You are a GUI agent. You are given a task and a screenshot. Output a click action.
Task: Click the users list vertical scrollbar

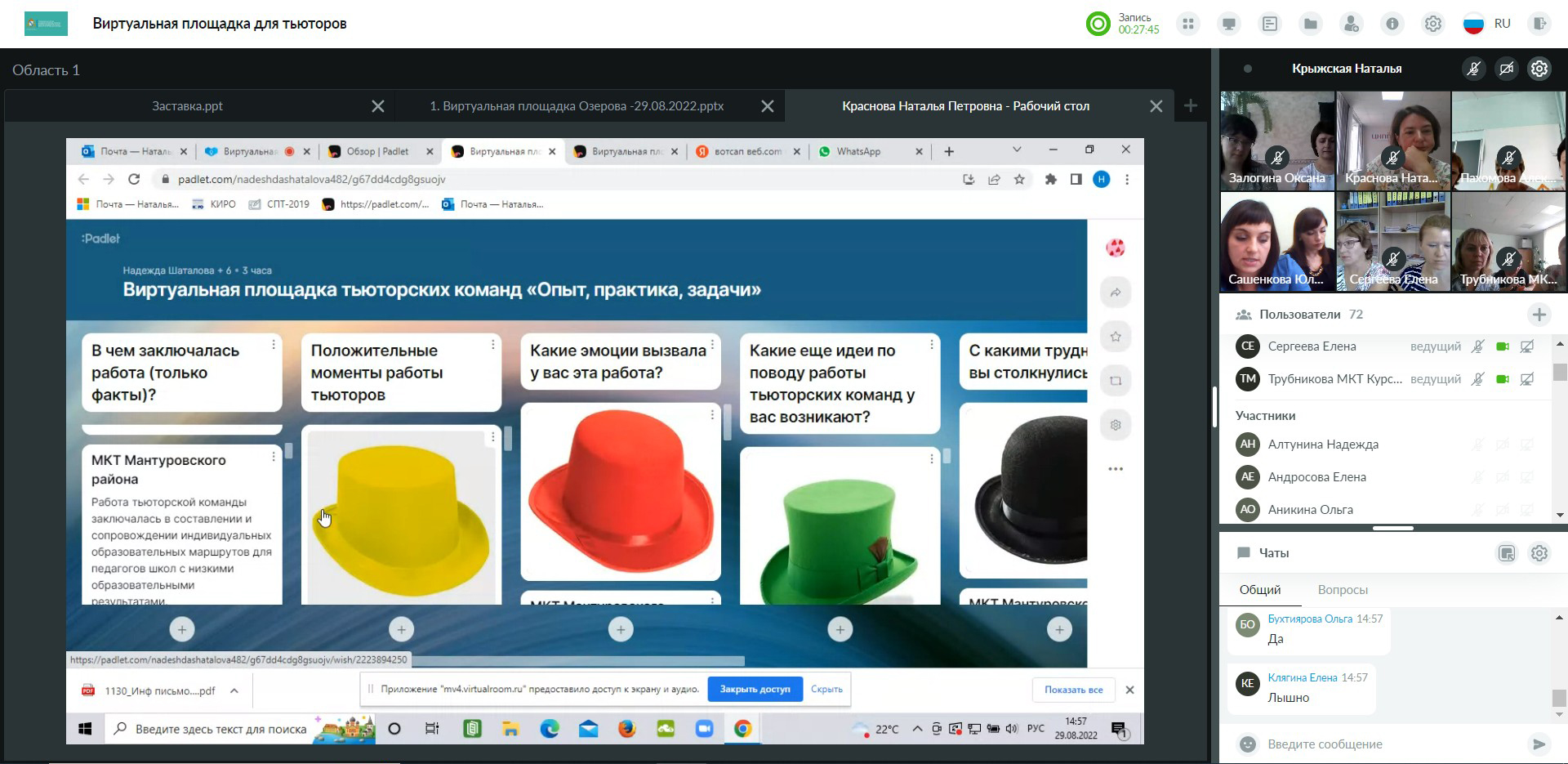1560,372
